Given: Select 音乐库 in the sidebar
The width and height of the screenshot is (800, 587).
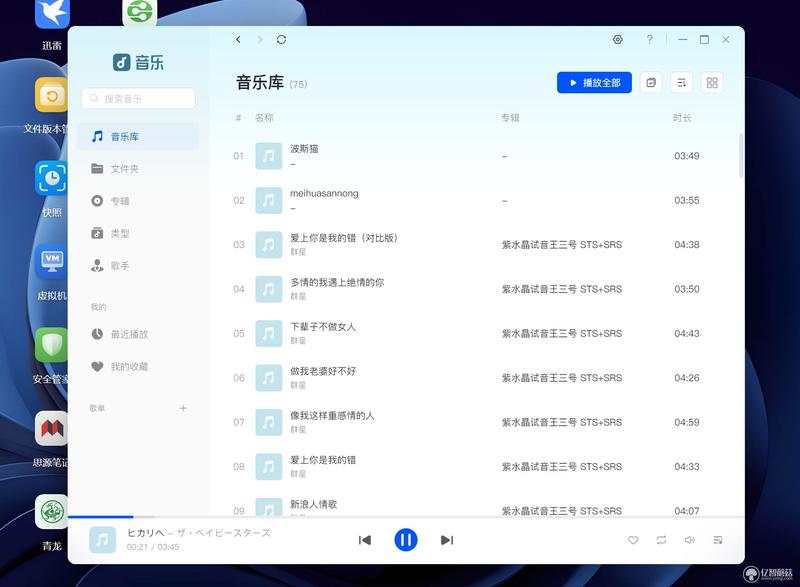Looking at the screenshot, I should click(x=138, y=137).
